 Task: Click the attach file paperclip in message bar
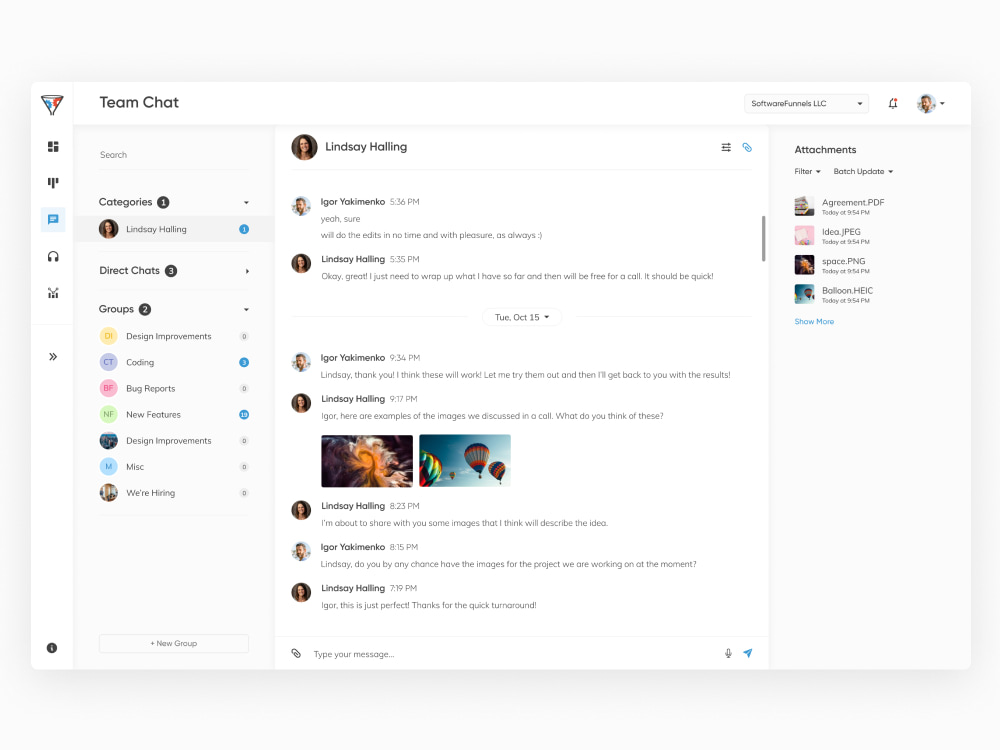[x=296, y=653]
